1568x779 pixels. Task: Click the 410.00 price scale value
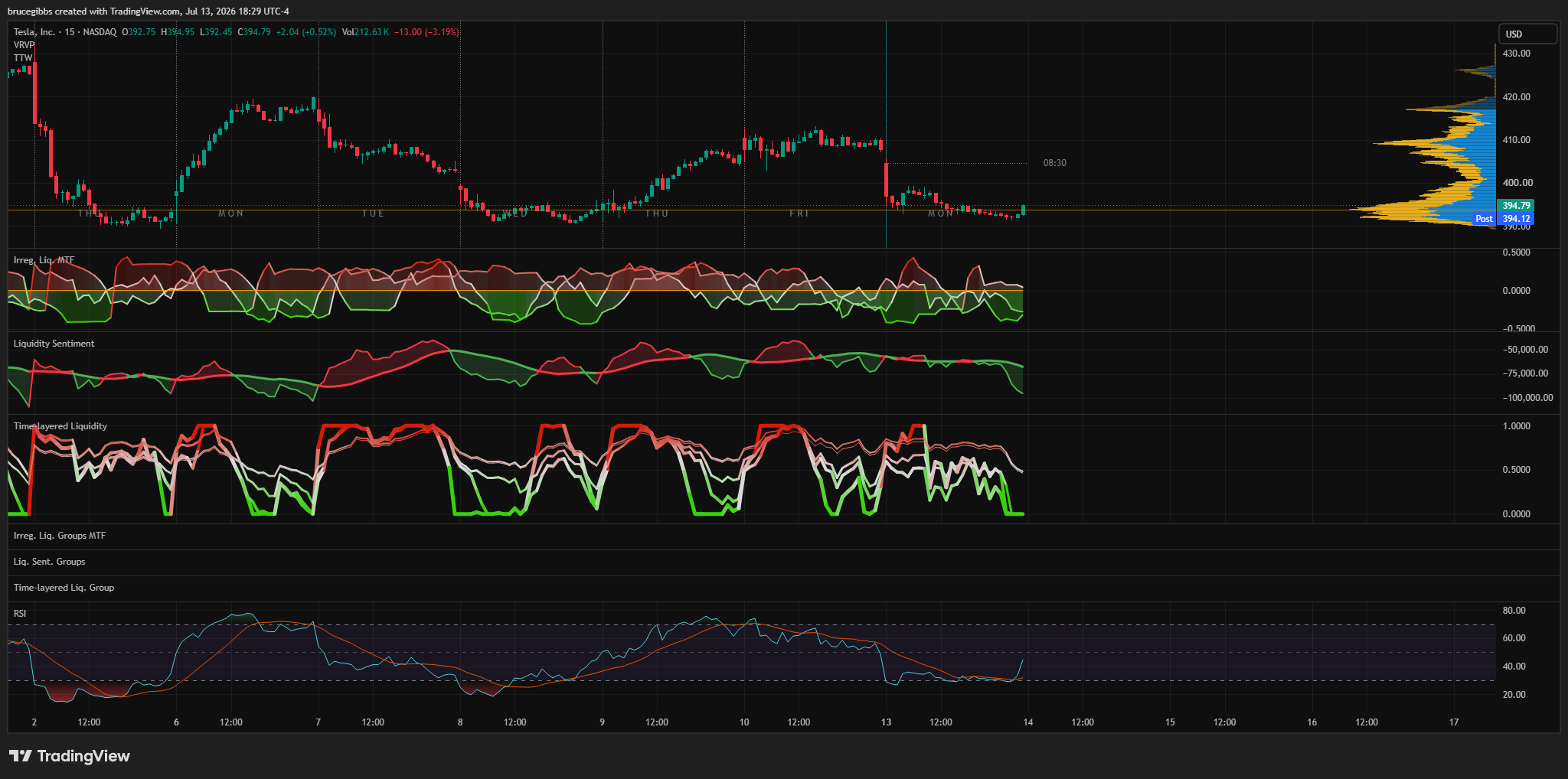point(1516,140)
